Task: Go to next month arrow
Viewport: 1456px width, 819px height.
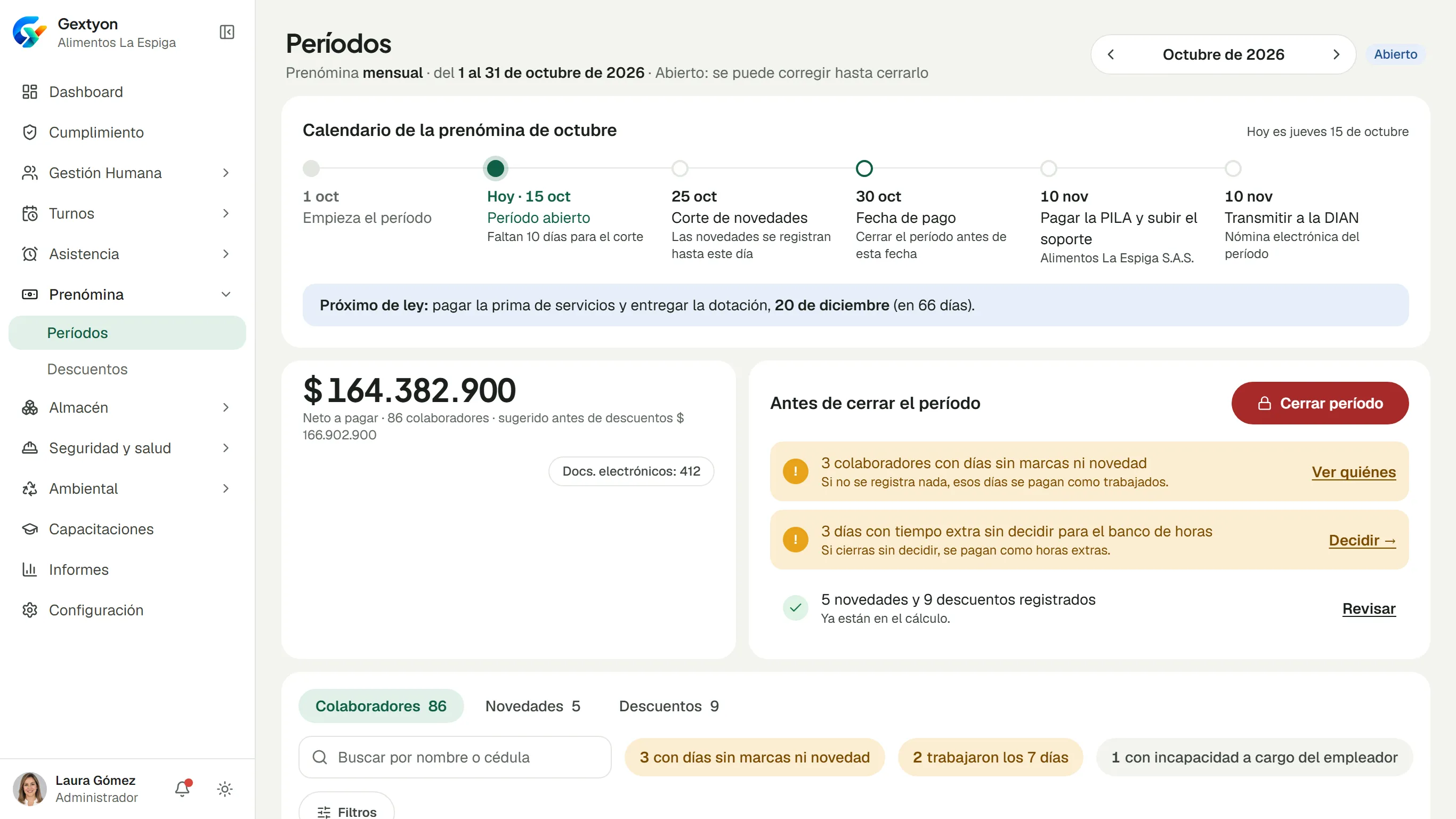Action: (x=1336, y=54)
